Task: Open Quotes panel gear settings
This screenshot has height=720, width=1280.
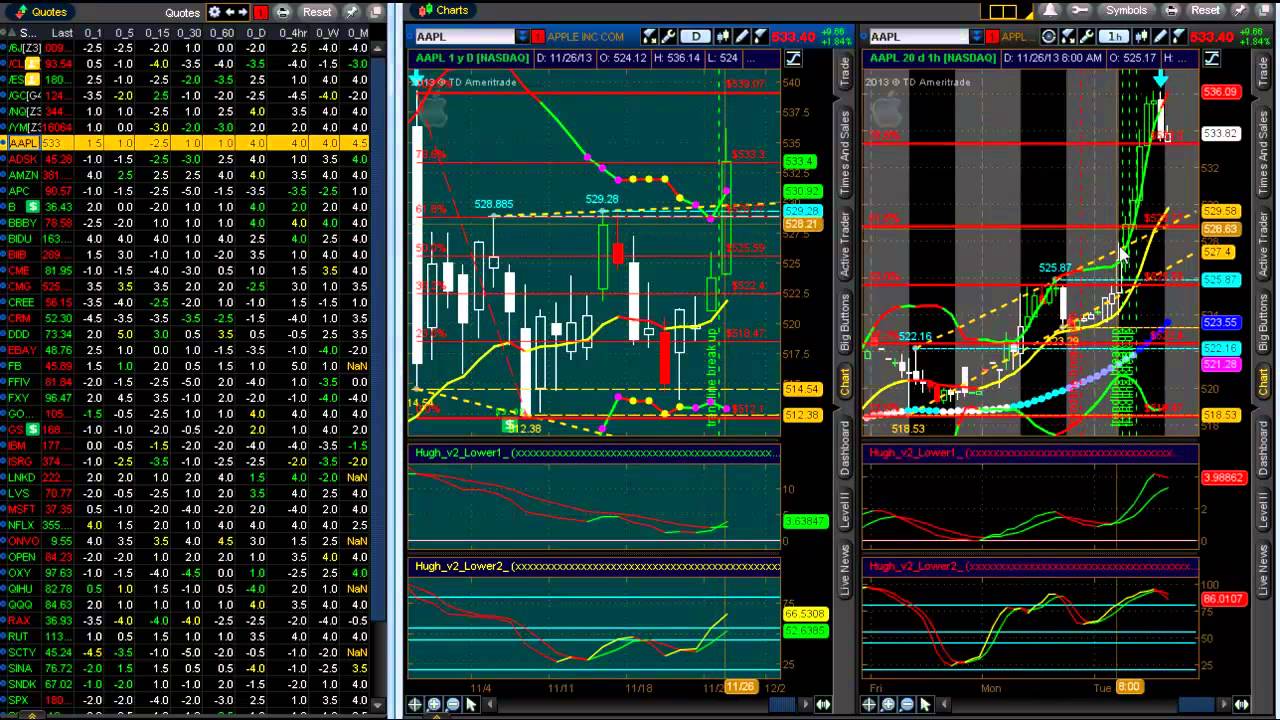Action: [x=214, y=12]
